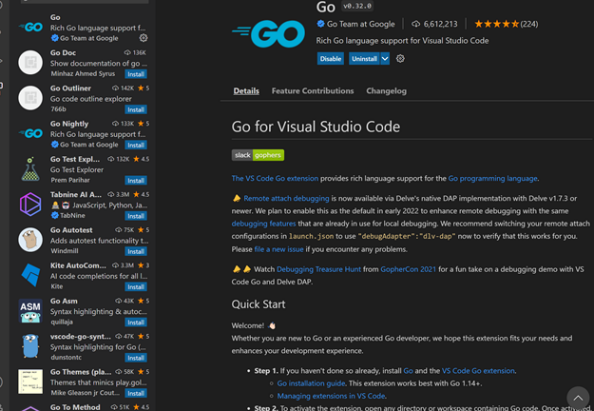Open Managing extensions in VS Code link
Screen dimensions: 594x411
[331, 396]
